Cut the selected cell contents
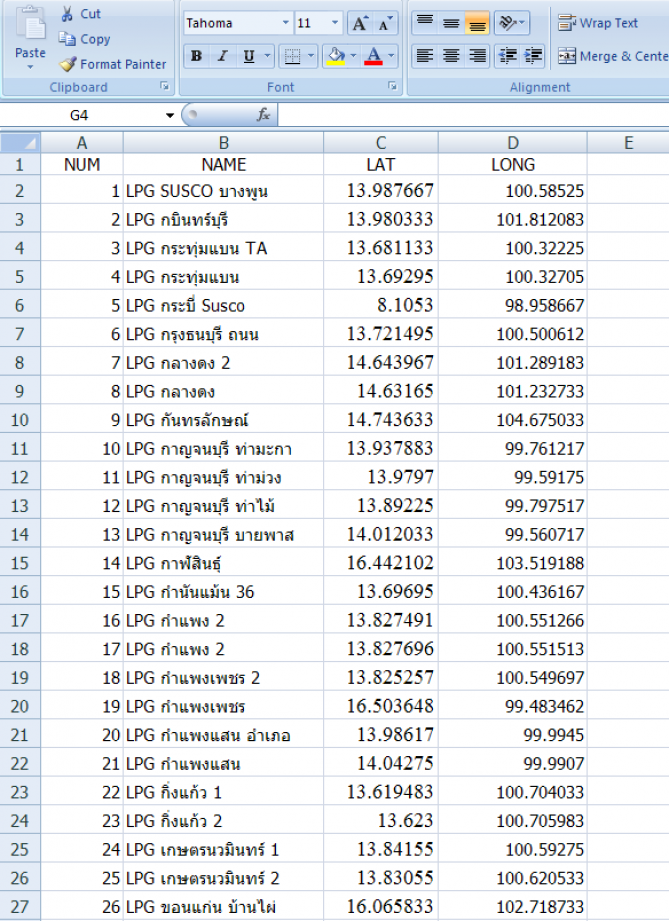669x921 pixels. (81, 14)
